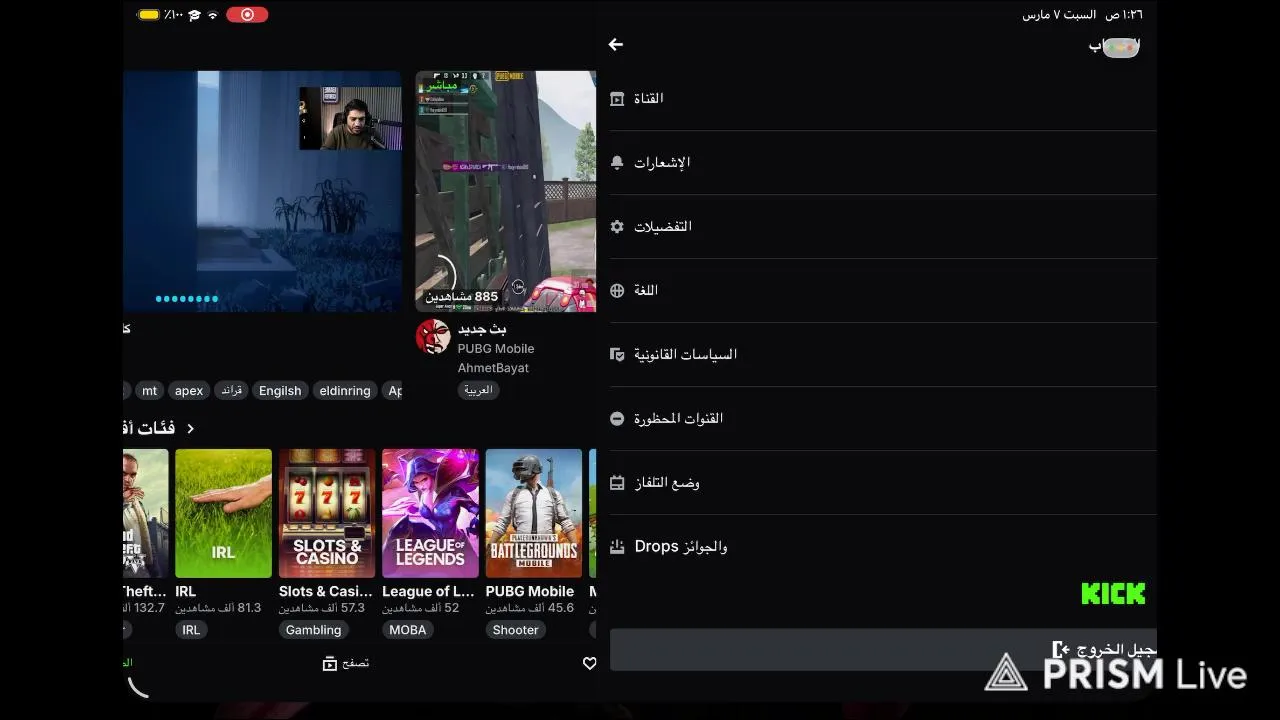
Task: Open the AhmetBayat channel name link
Action: (x=493, y=368)
